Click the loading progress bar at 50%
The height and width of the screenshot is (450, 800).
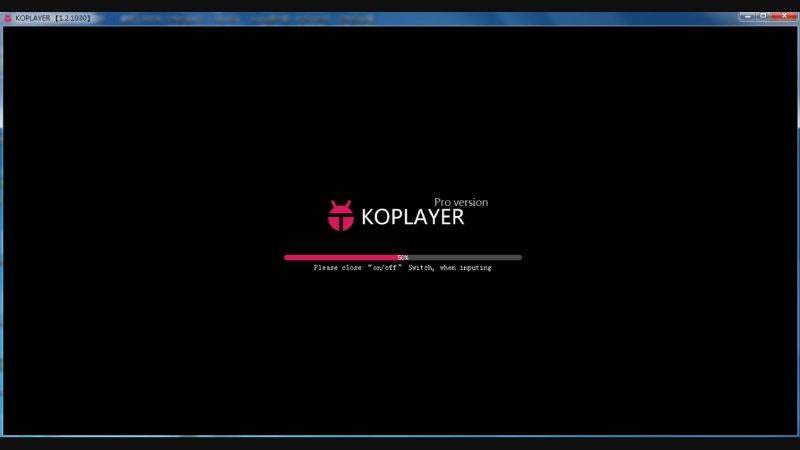(x=403, y=258)
